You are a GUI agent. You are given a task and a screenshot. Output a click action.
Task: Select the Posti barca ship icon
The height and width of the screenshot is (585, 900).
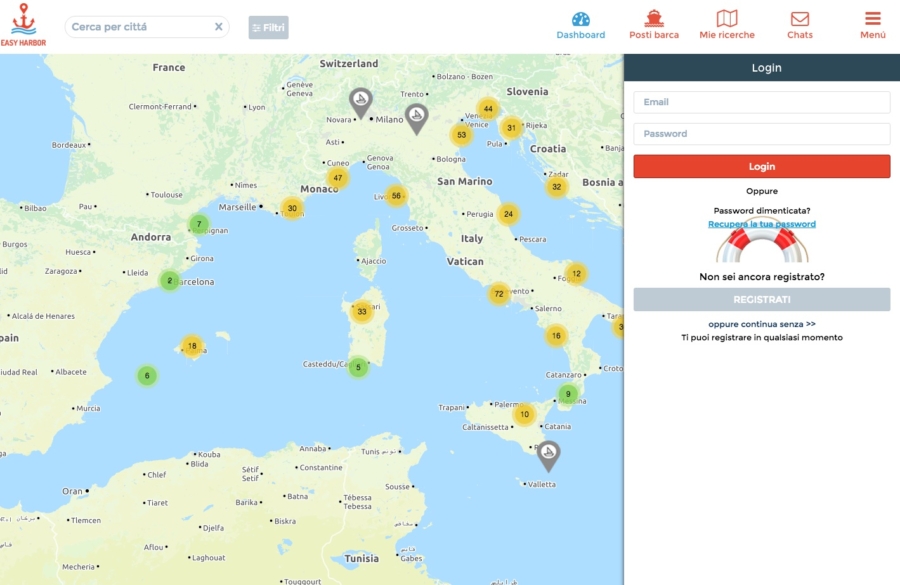pyautogui.click(x=653, y=16)
